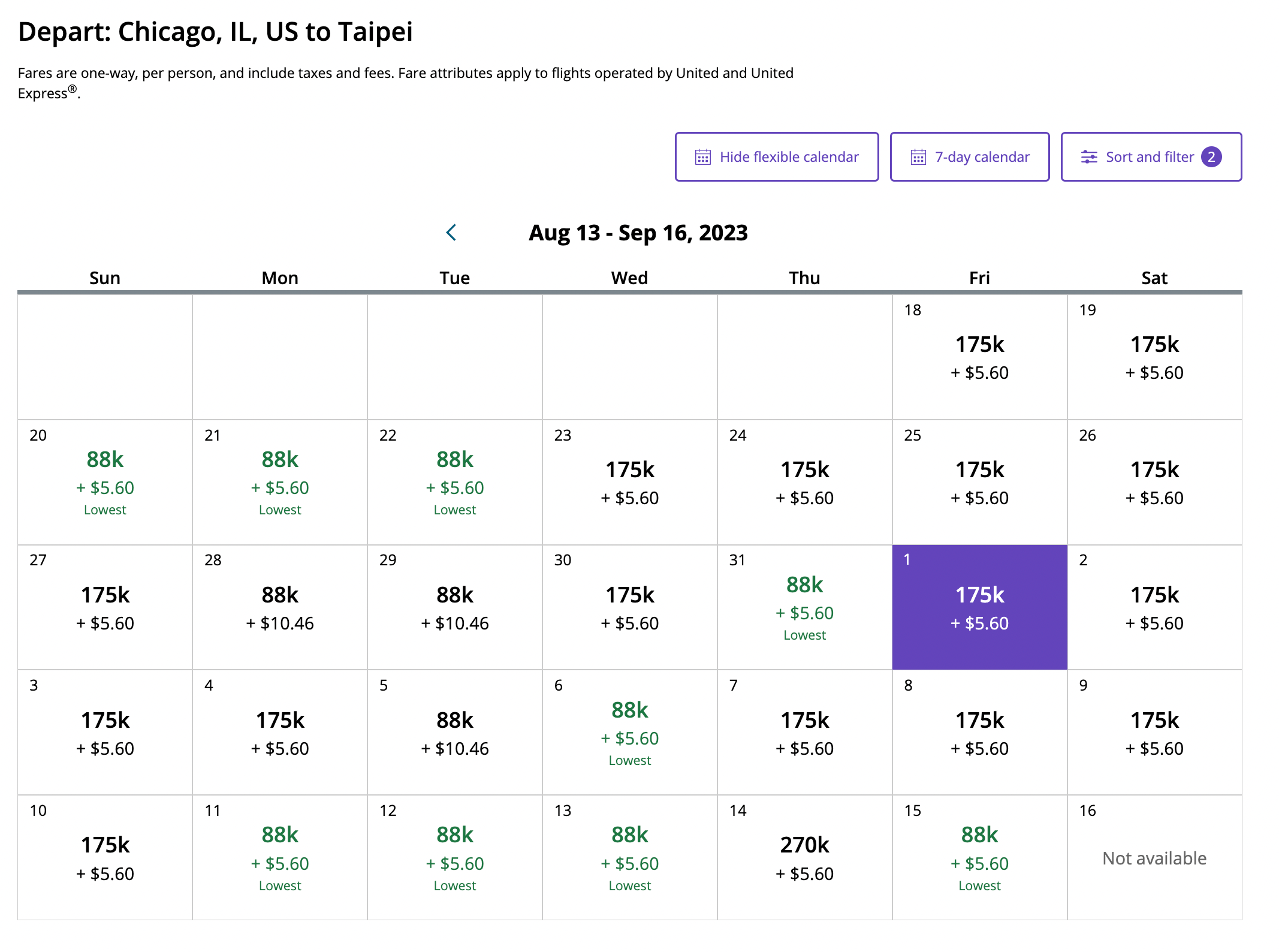The width and height of the screenshot is (1279, 952).
Task: Choose August 28 fare with $10.46 fee
Action: point(280,607)
